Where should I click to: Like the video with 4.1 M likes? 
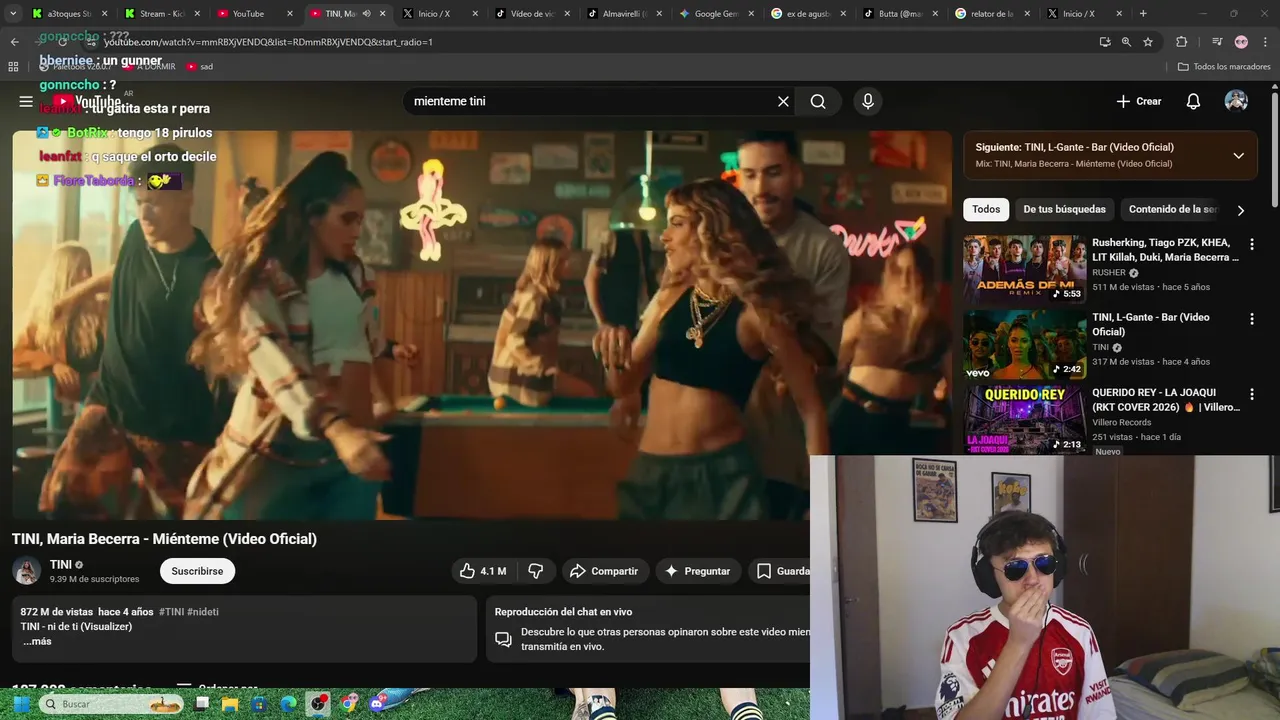tap(484, 571)
